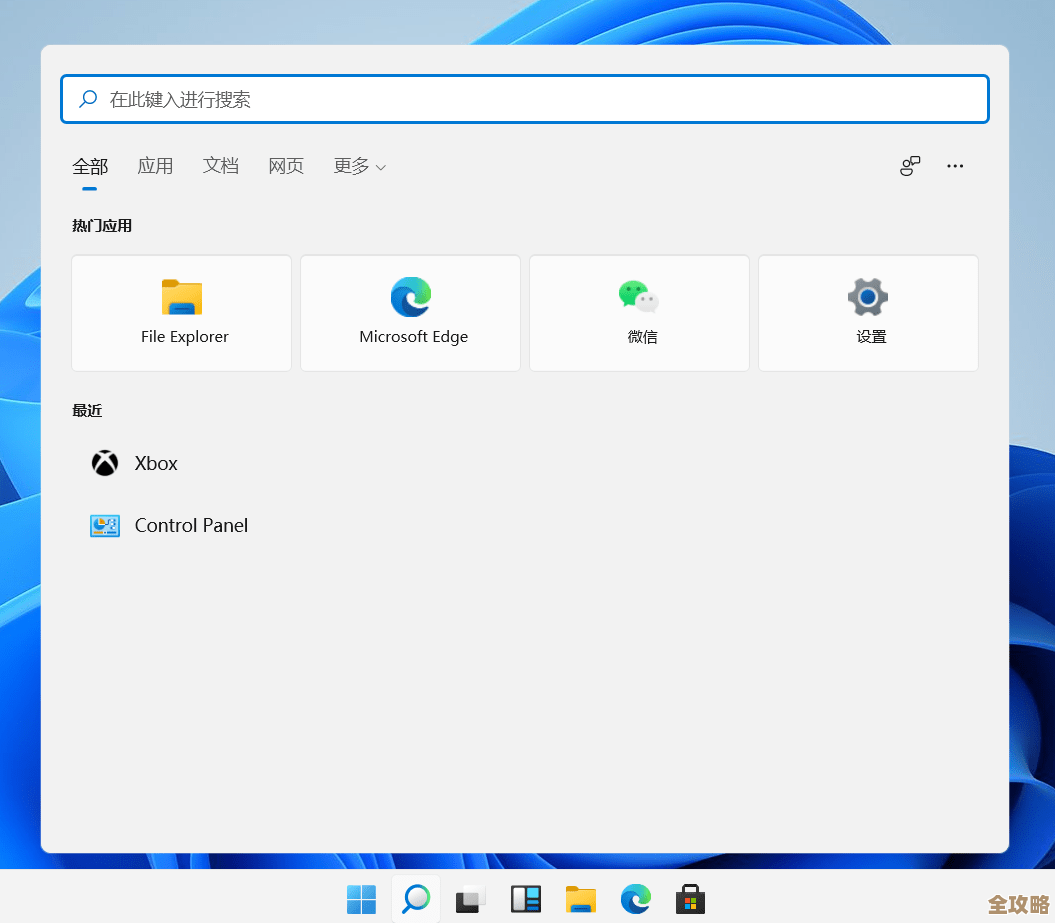Open Task View from the taskbar

coord(470,899)
